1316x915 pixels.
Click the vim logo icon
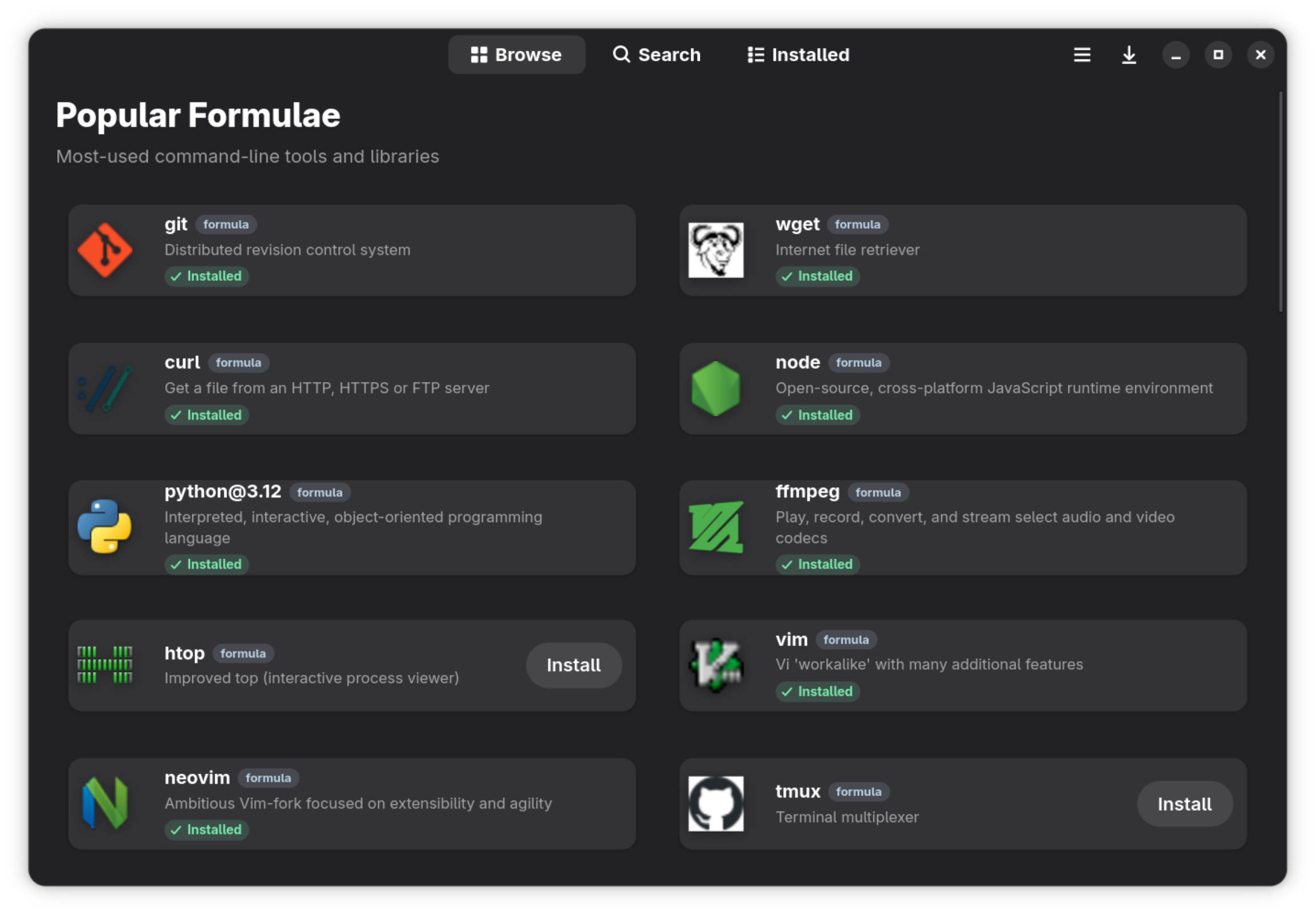coord(716,665)
